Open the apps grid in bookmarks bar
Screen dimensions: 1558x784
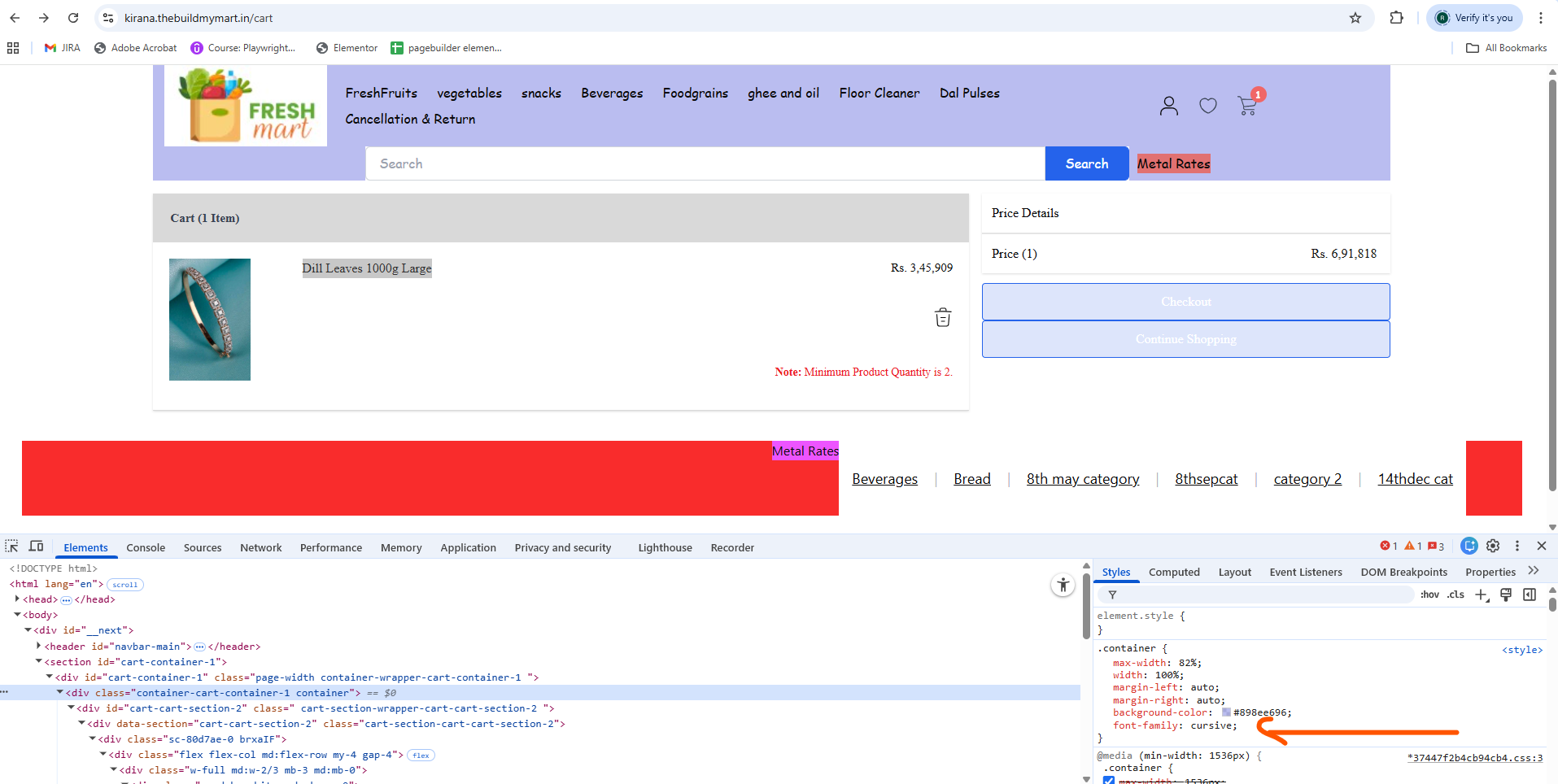(x=13, y=48)
